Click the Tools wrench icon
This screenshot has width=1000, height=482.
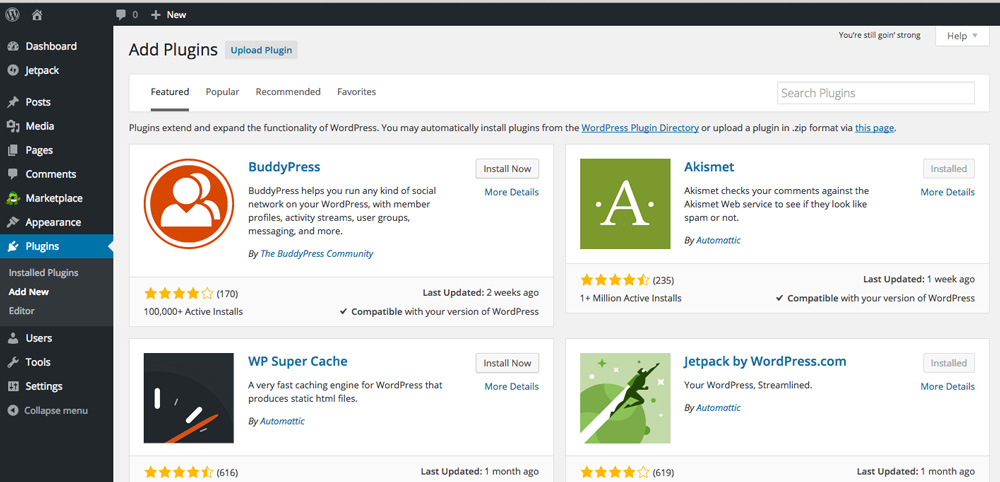(x=13, y=362)
